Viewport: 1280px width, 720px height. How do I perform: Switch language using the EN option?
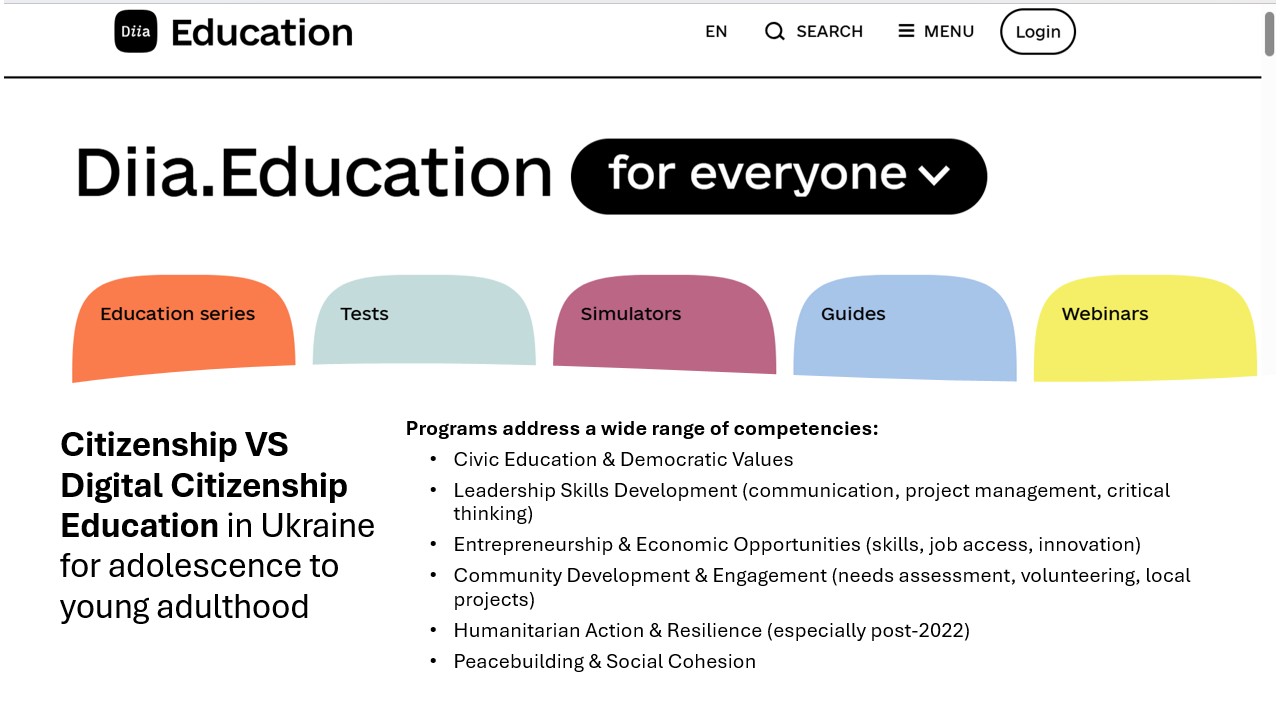[716, 32]
